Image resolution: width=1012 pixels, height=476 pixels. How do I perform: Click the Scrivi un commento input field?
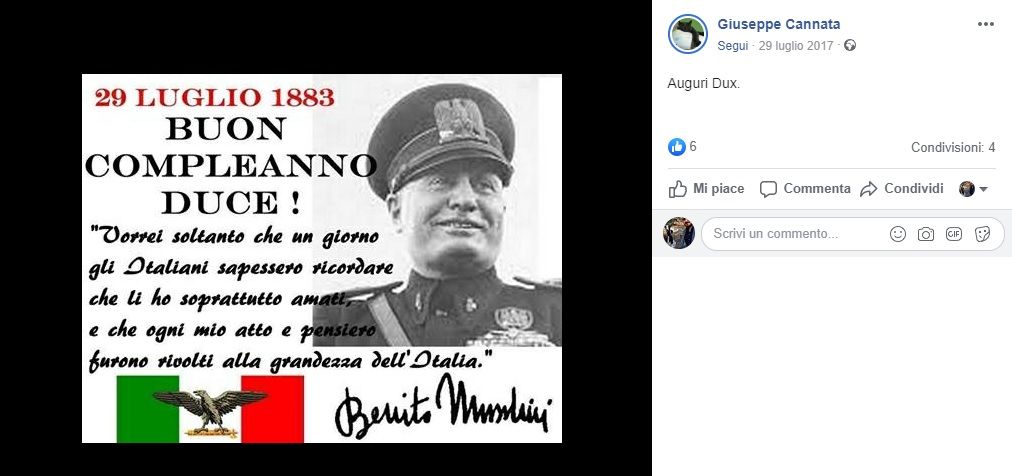[x=853, y=234]
